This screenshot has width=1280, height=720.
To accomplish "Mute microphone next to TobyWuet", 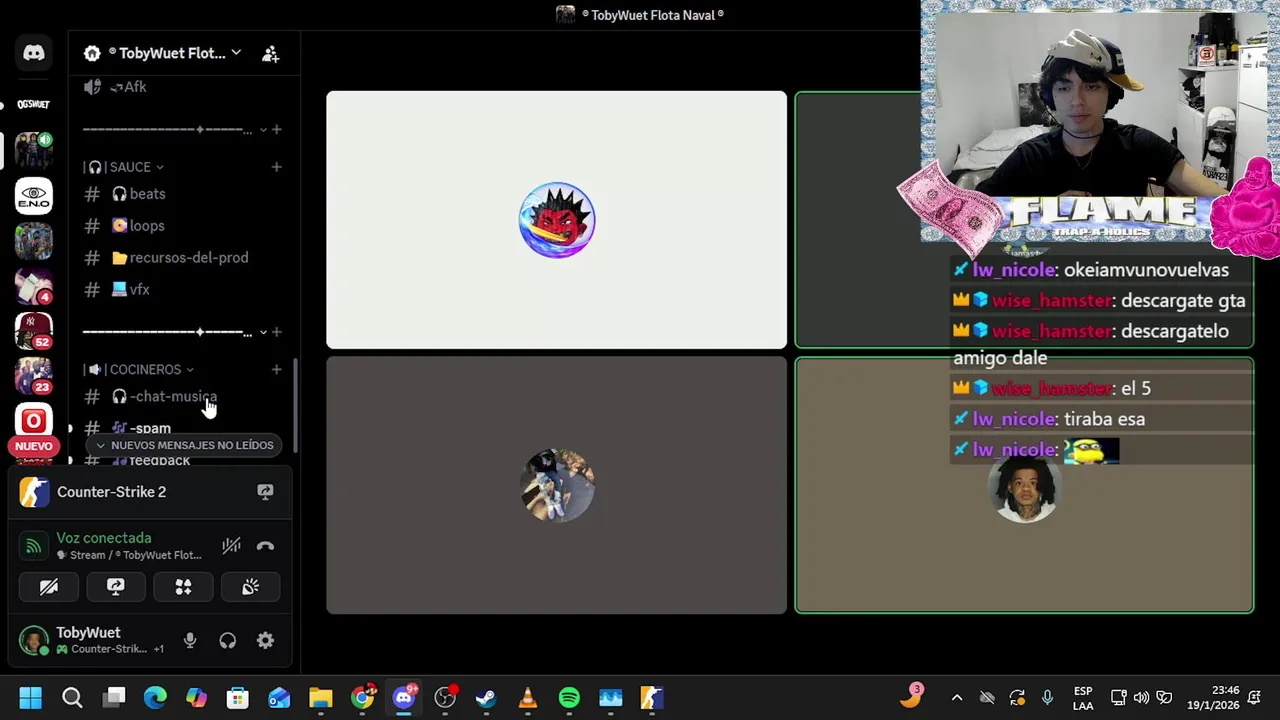I will (x=190, y=641).
